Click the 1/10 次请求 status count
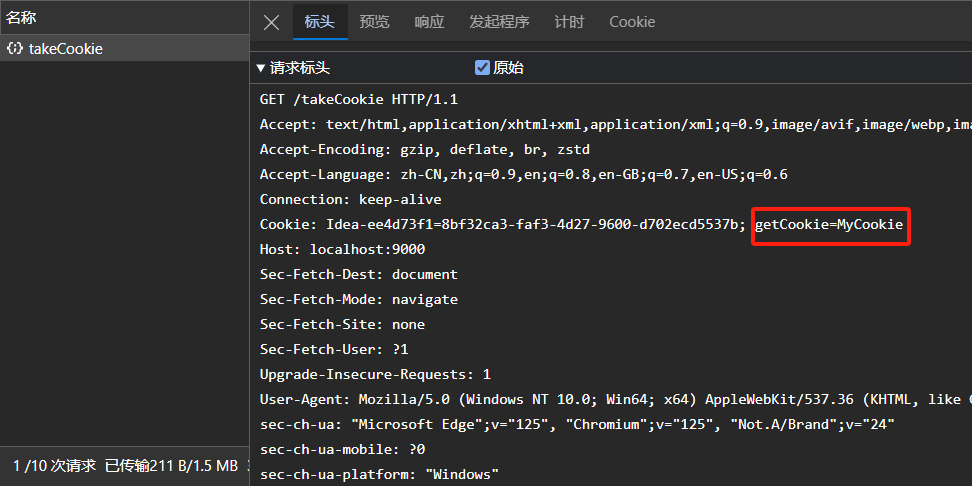Image resolution: width=972 pixels, height=486 pixels. 55,465
